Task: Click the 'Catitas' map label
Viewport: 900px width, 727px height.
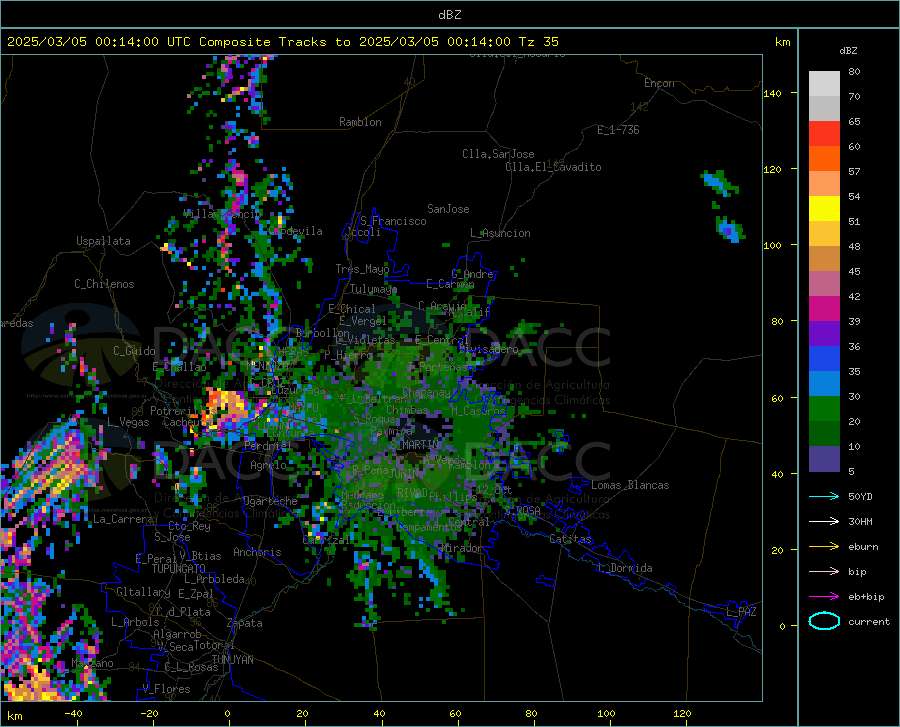Action: point(570,539)
